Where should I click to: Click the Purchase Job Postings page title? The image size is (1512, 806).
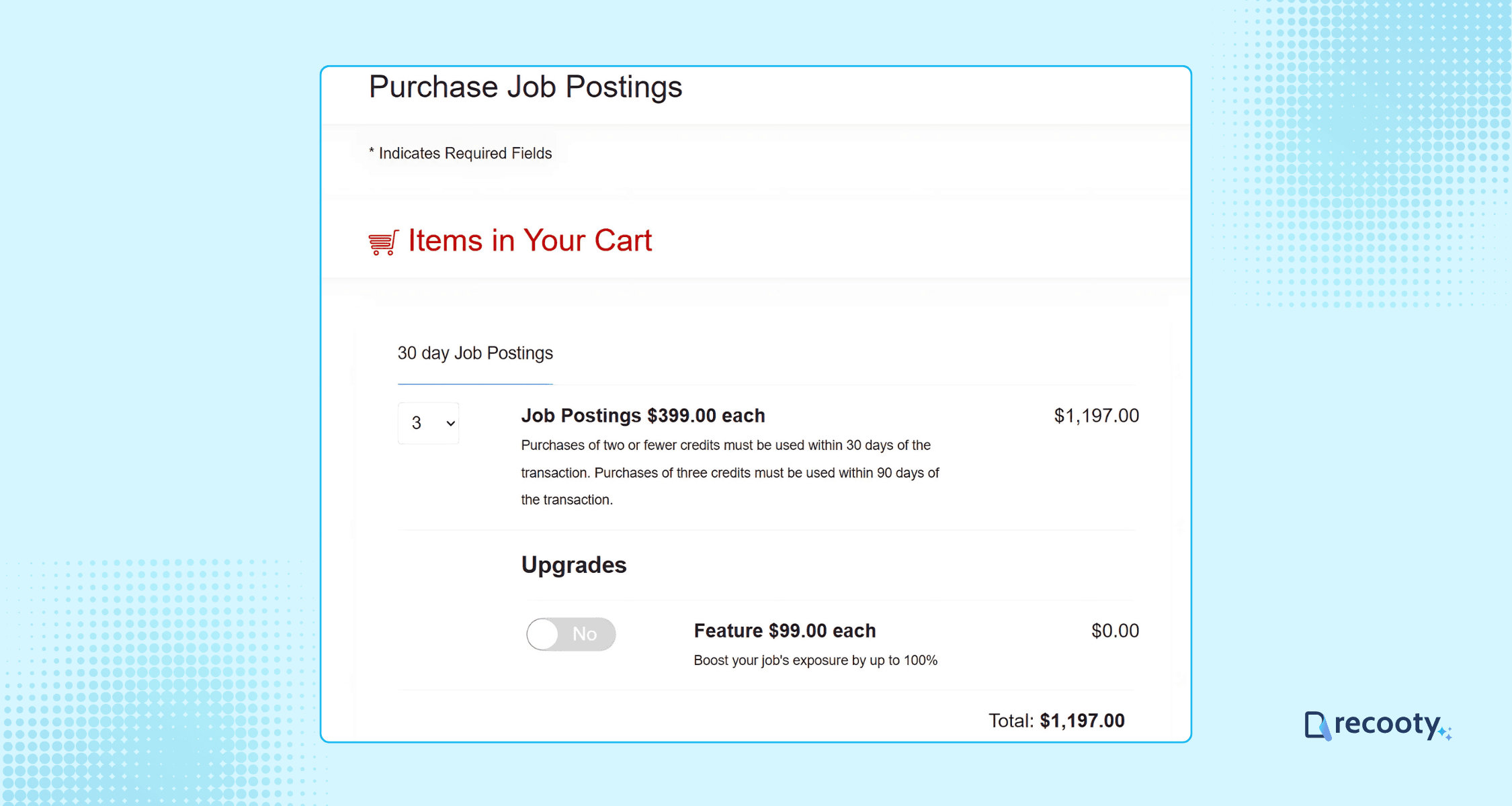click(x=525, y=87)
